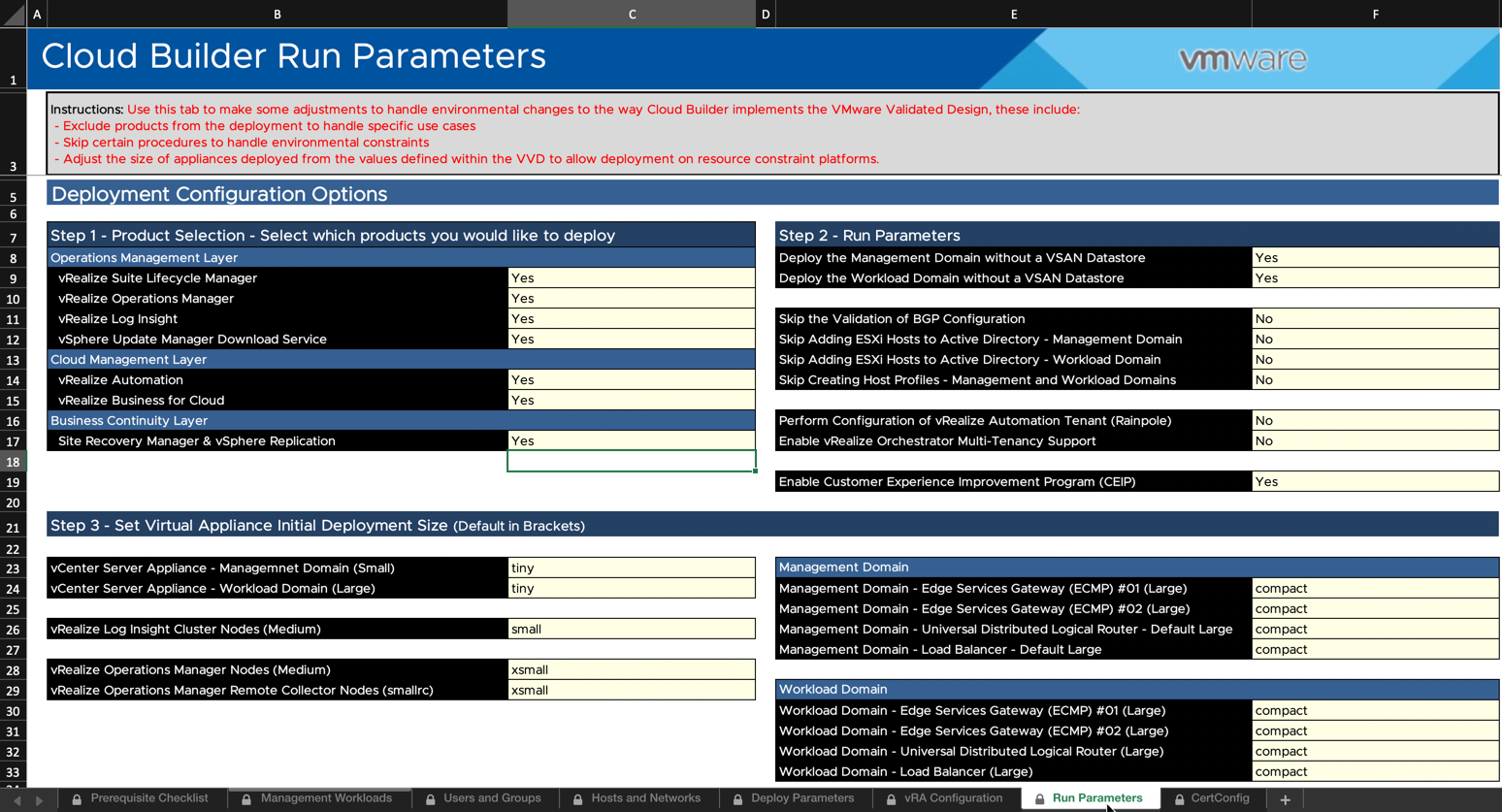This screenshot has height=812, width=1502.
Task: Select column E header
Action: coord(1013,15)
